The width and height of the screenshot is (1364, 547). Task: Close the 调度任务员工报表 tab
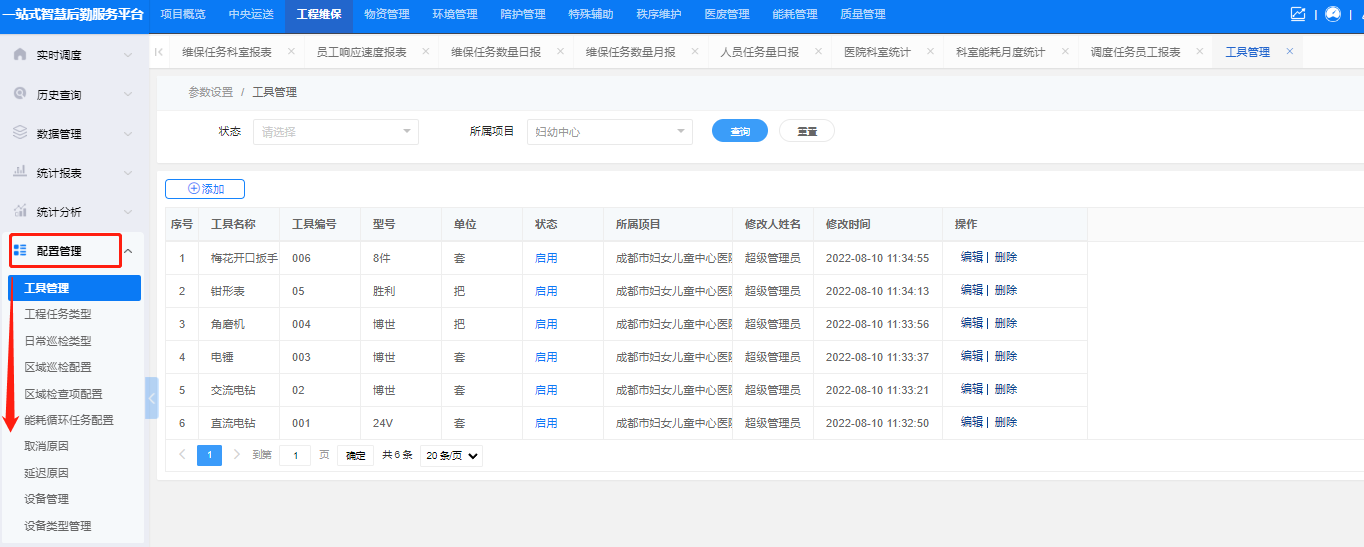pos(1200,51)
